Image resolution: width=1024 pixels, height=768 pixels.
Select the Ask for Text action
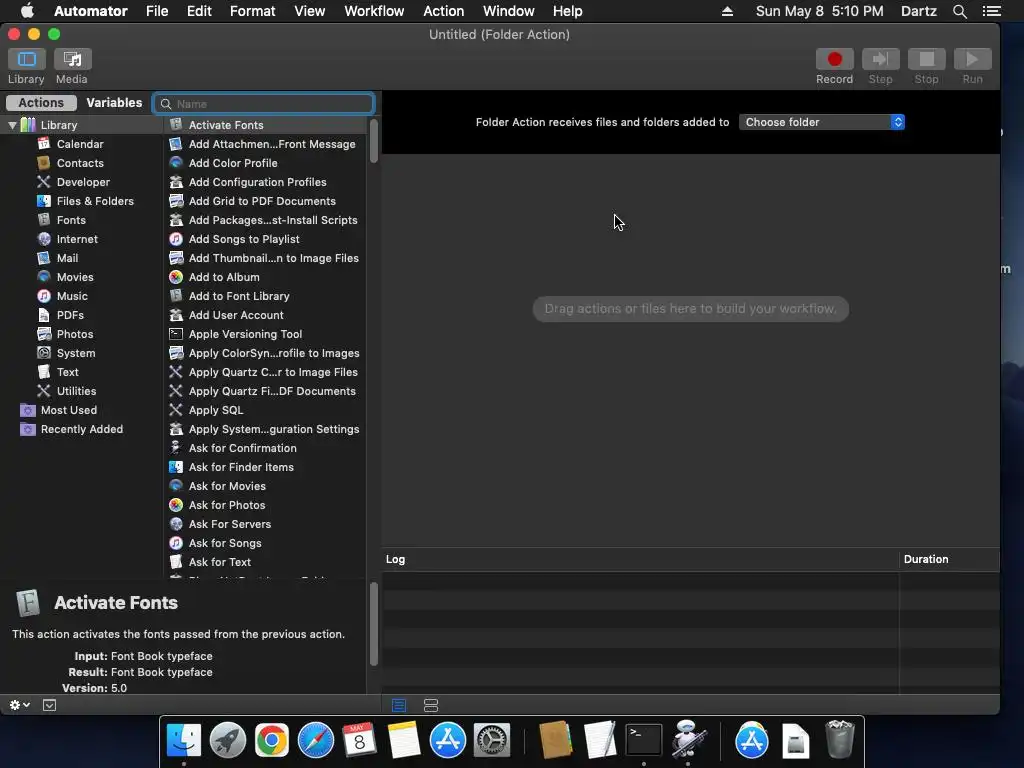click(264, 562)
